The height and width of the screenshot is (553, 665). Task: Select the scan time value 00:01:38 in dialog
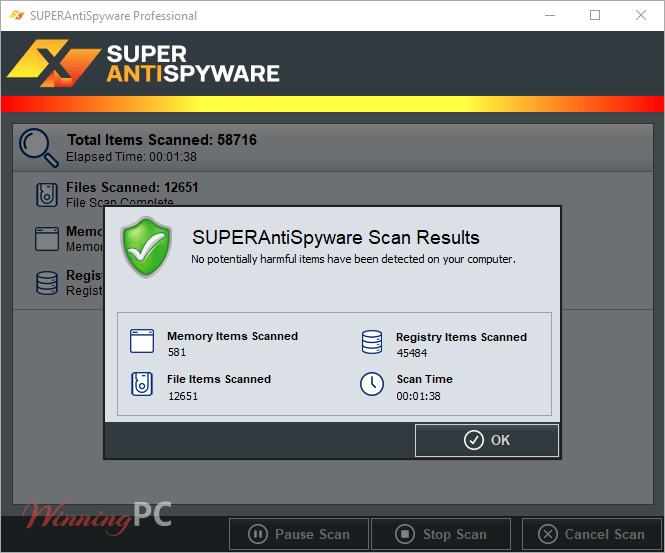pos(419,396)
